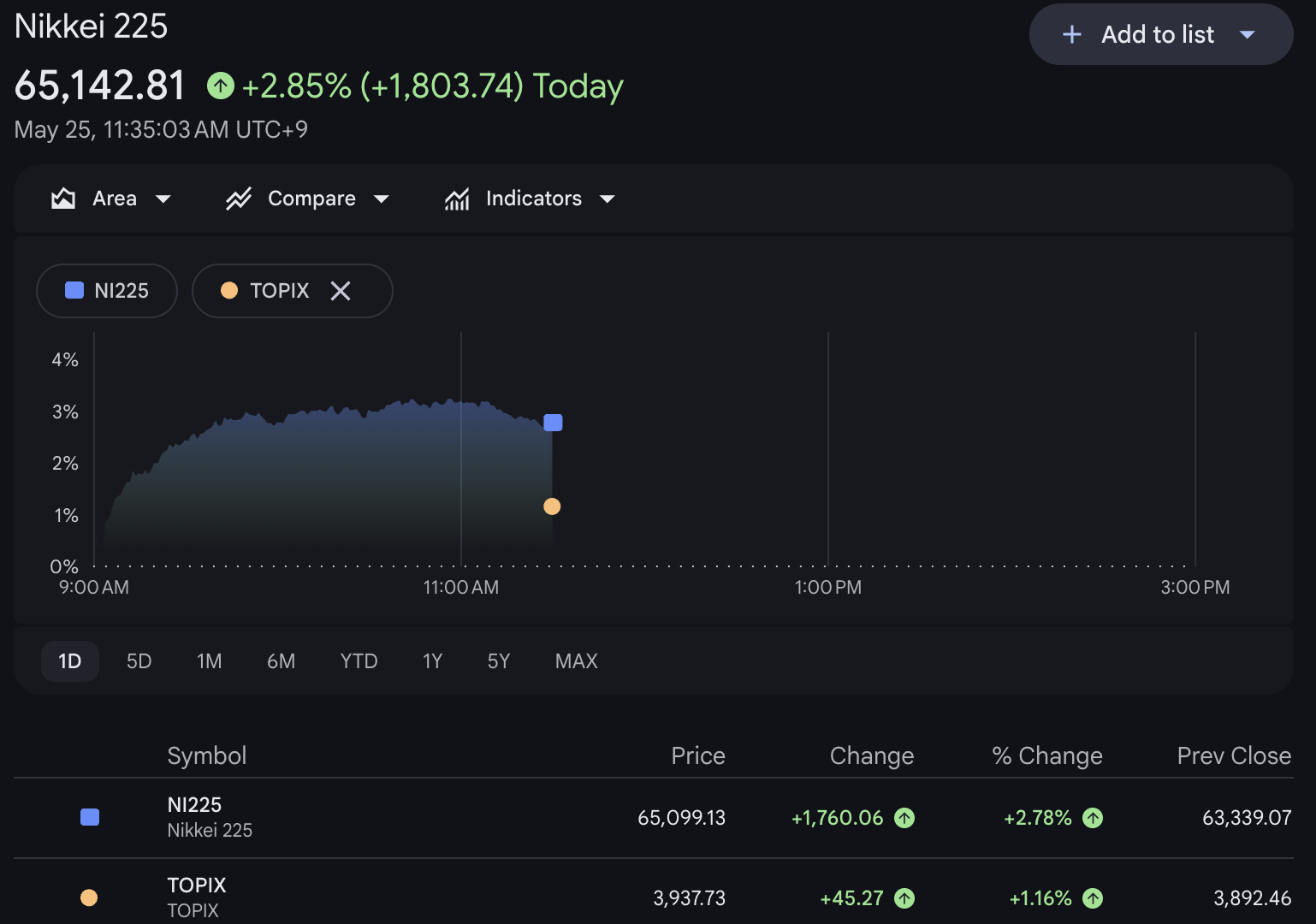Click the orange TOPIX endpoint marker on chart
This screenshot has height=924, width=1316.
(552, 506)
